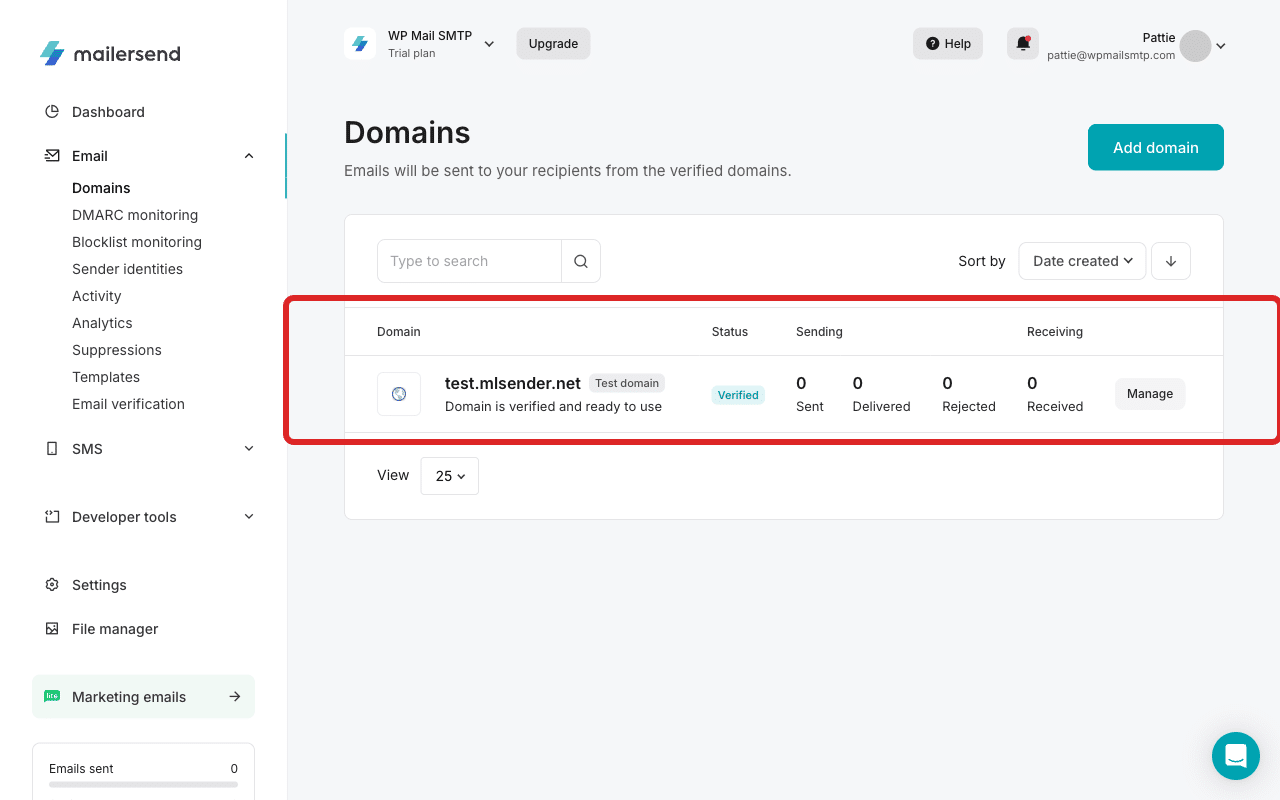Open Sender identities page

pos(127,269)
